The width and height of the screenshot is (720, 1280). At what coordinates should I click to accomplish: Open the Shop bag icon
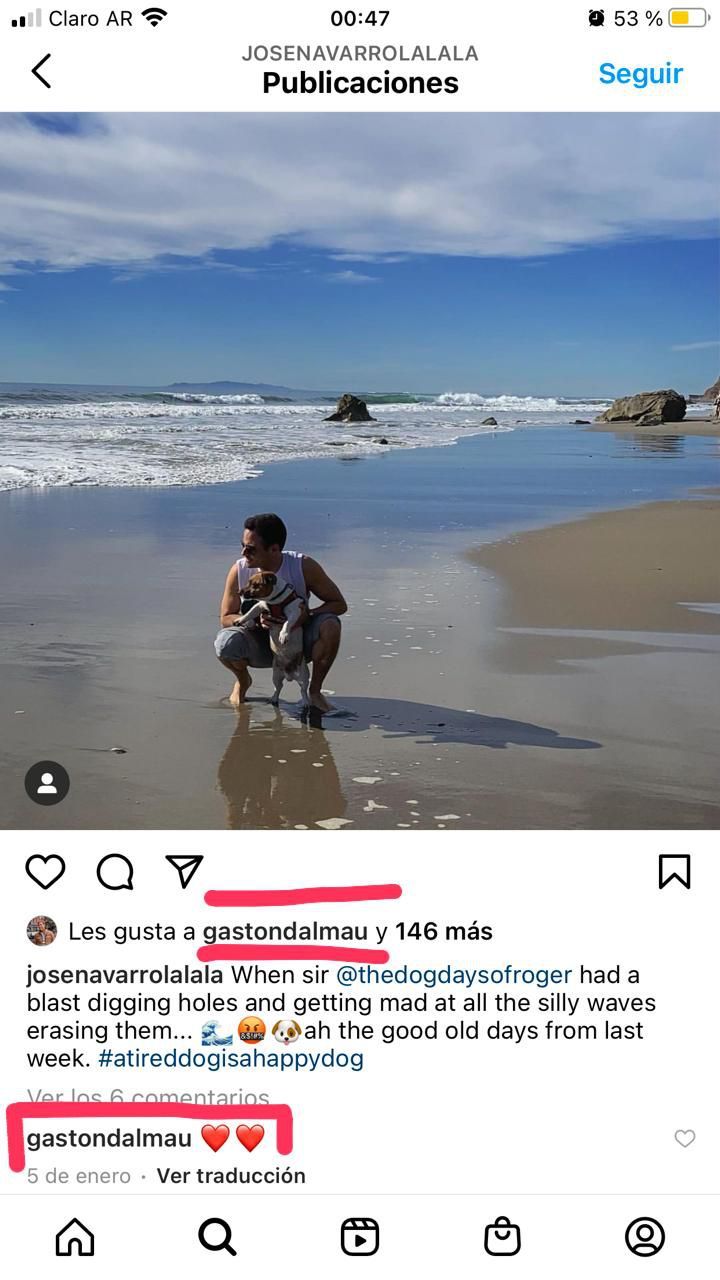coord(502,1237)
